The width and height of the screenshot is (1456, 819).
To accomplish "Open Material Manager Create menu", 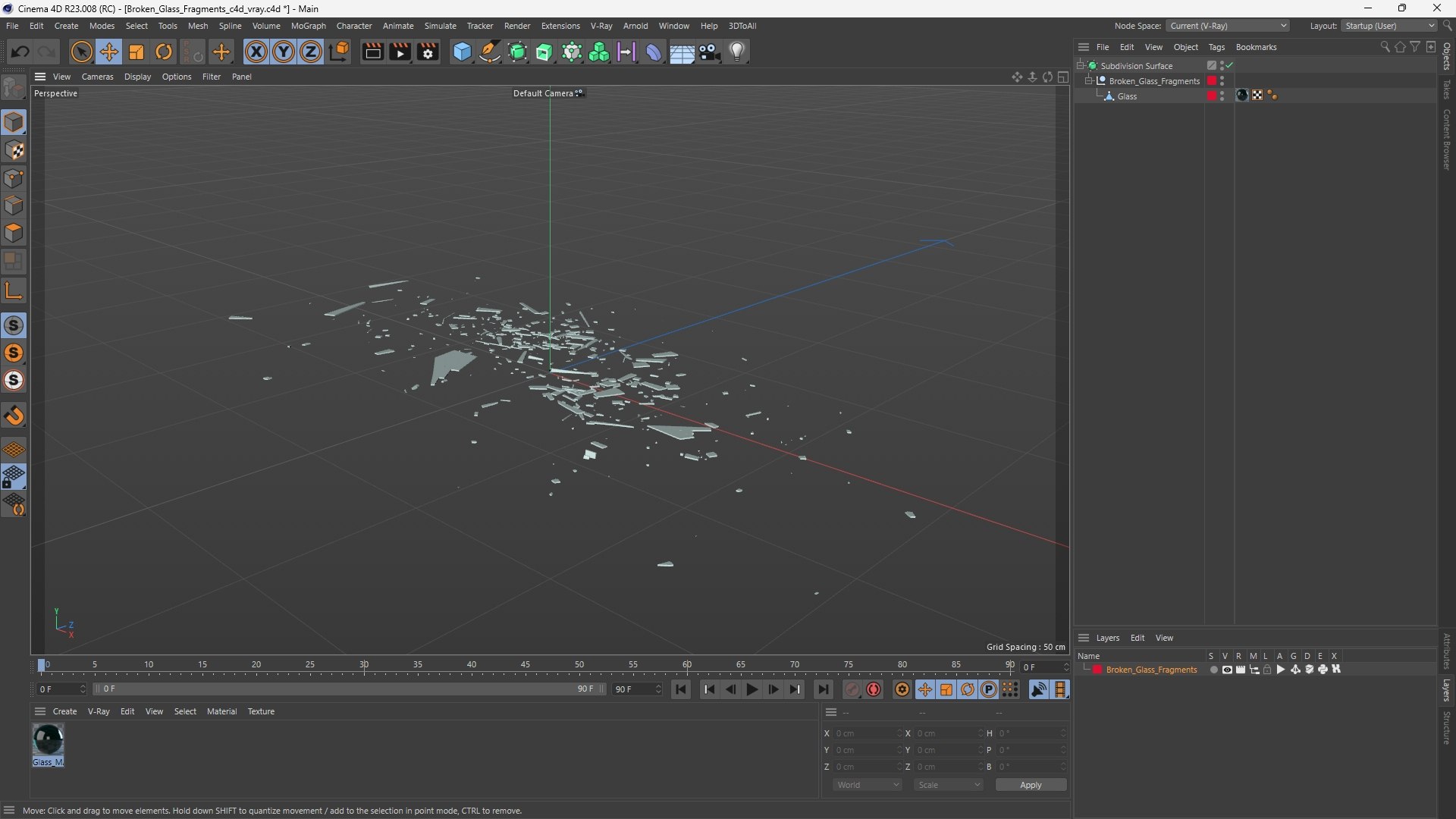I will (x=64, y=711).
